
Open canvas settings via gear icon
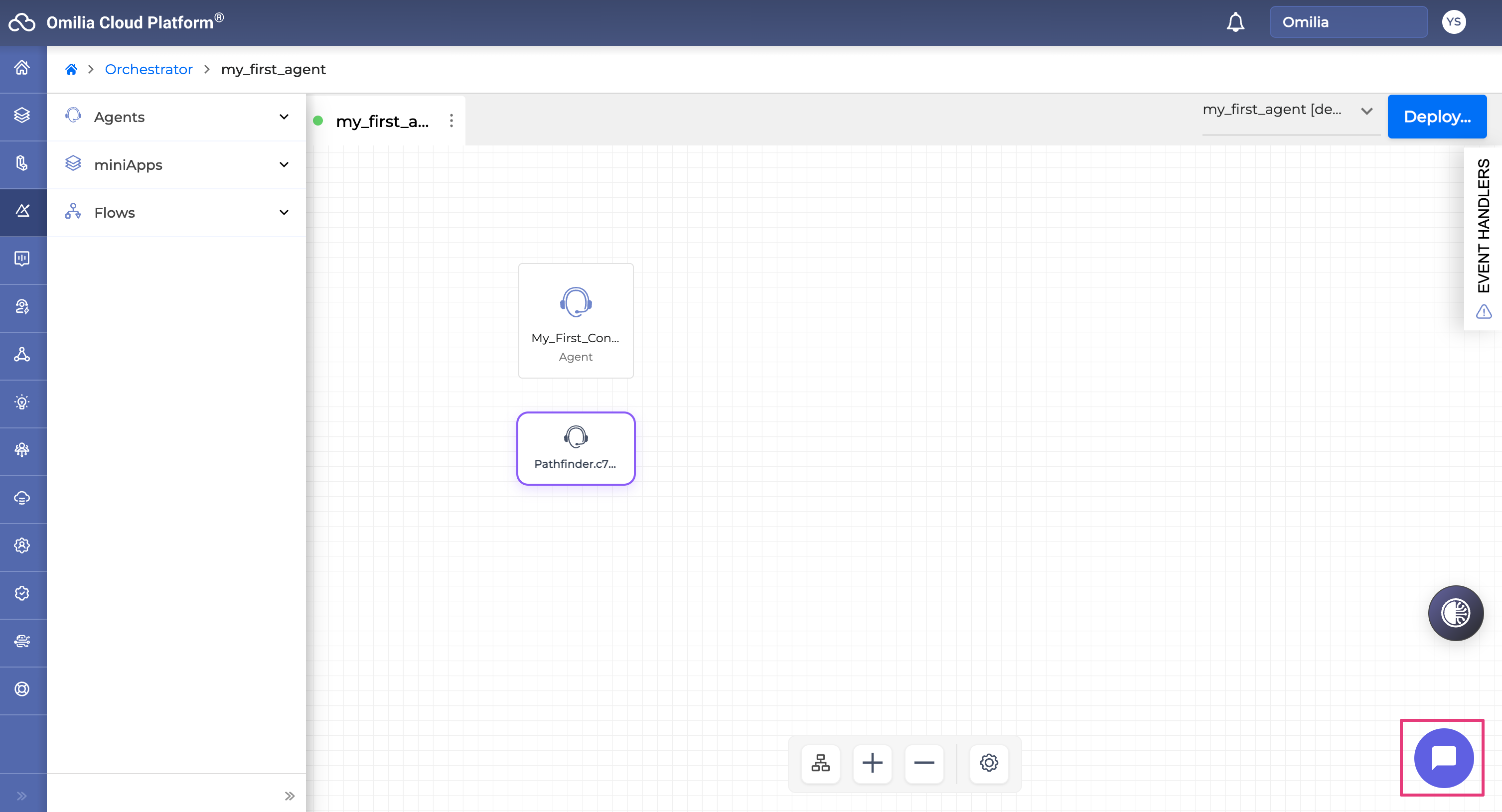[x=989, y=763]
